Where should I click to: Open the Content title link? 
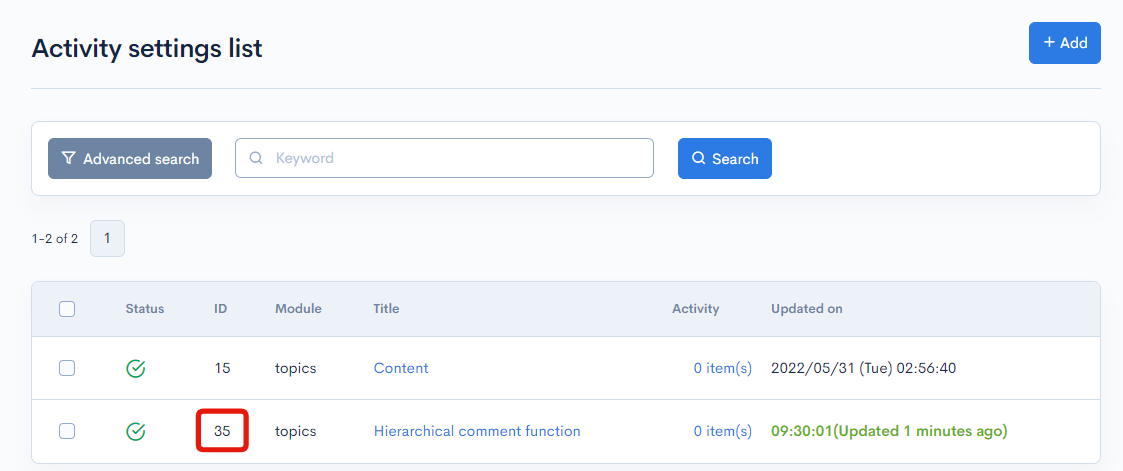click(x=401, y=368)
